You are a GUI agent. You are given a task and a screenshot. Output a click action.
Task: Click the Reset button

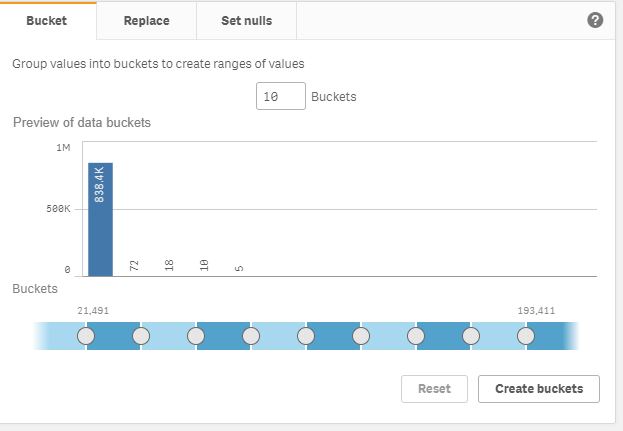[434, 389]
